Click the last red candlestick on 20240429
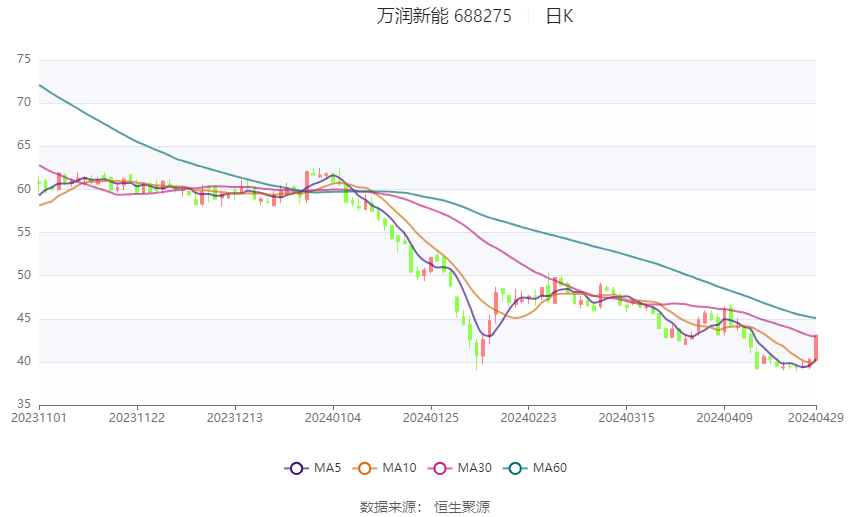850x517 pixels. pos(816,347)
